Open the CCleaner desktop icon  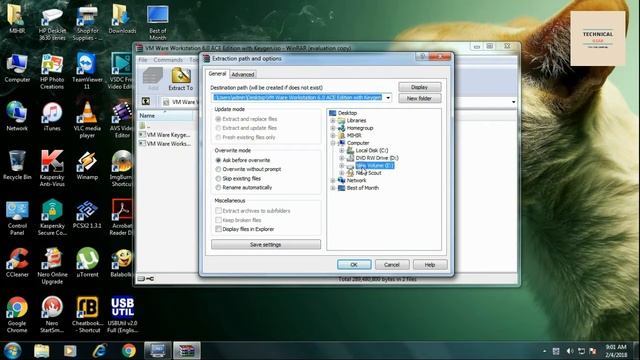tap(17, 263)
